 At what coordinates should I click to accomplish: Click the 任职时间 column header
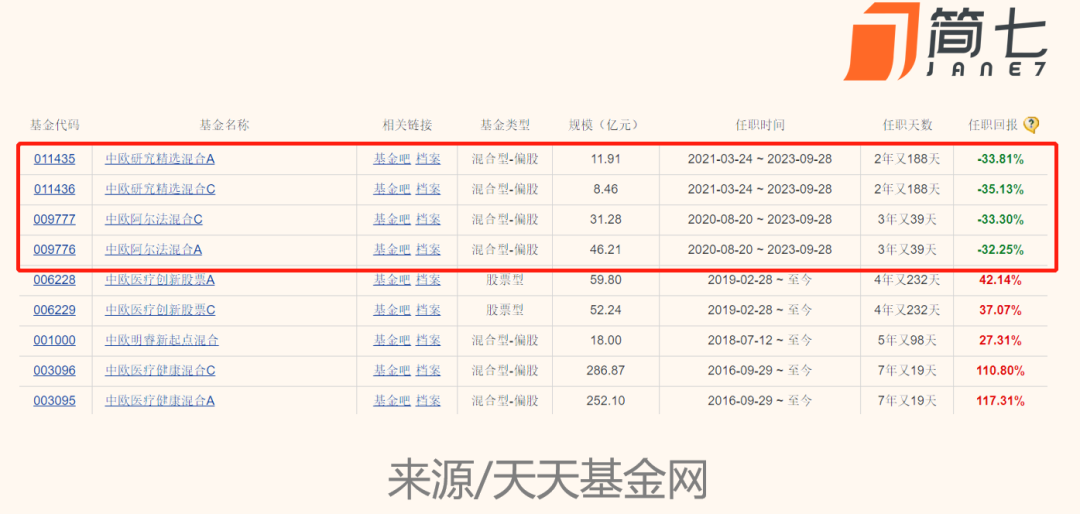(760, 125)
